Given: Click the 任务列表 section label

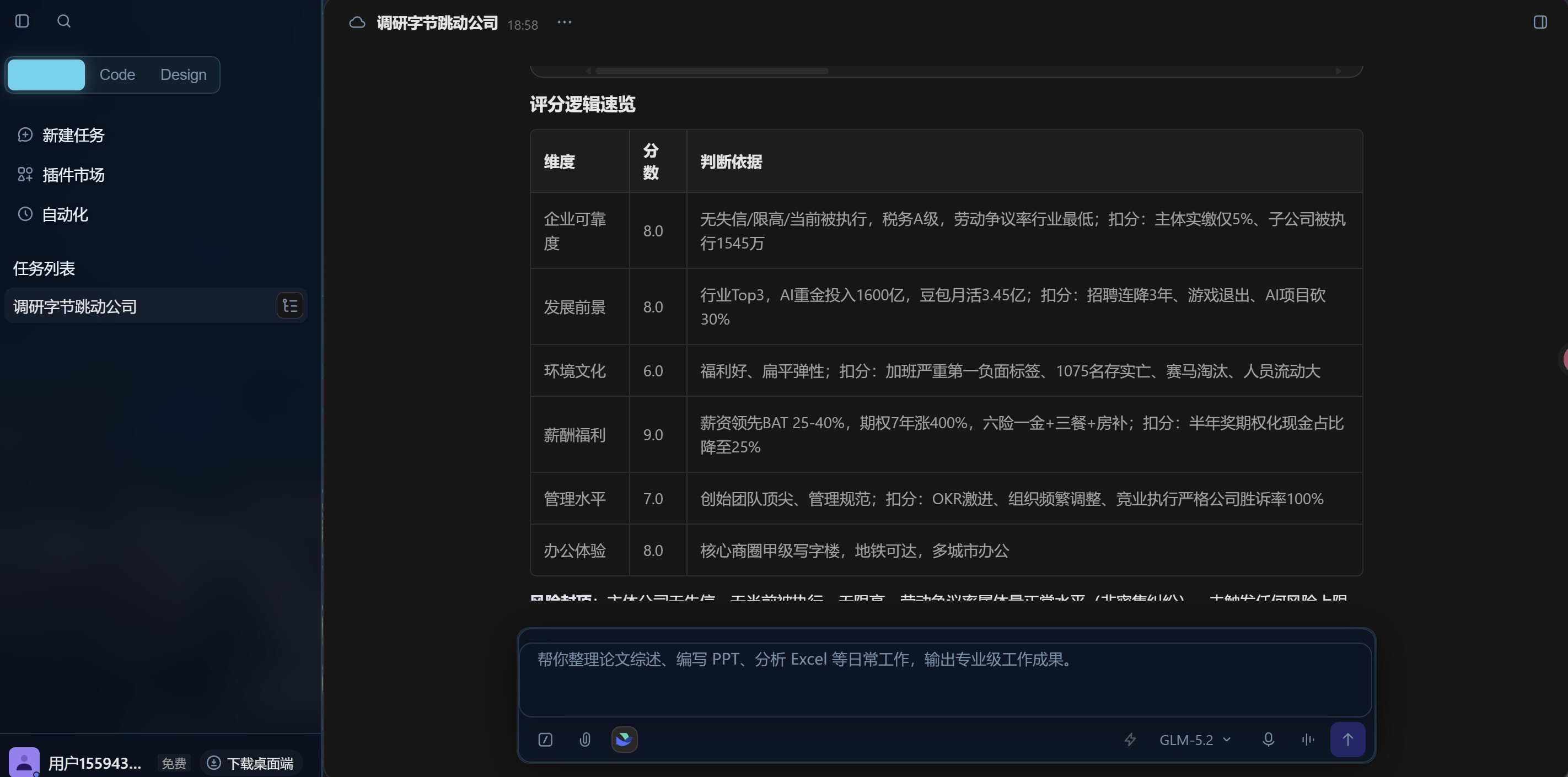Looking at the screenshot, I should (44, 268).
